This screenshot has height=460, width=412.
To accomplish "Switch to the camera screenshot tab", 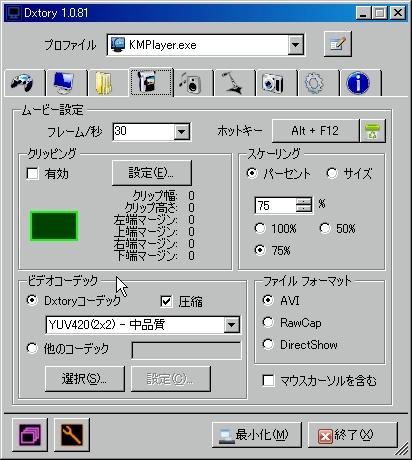I will point(277,83).
